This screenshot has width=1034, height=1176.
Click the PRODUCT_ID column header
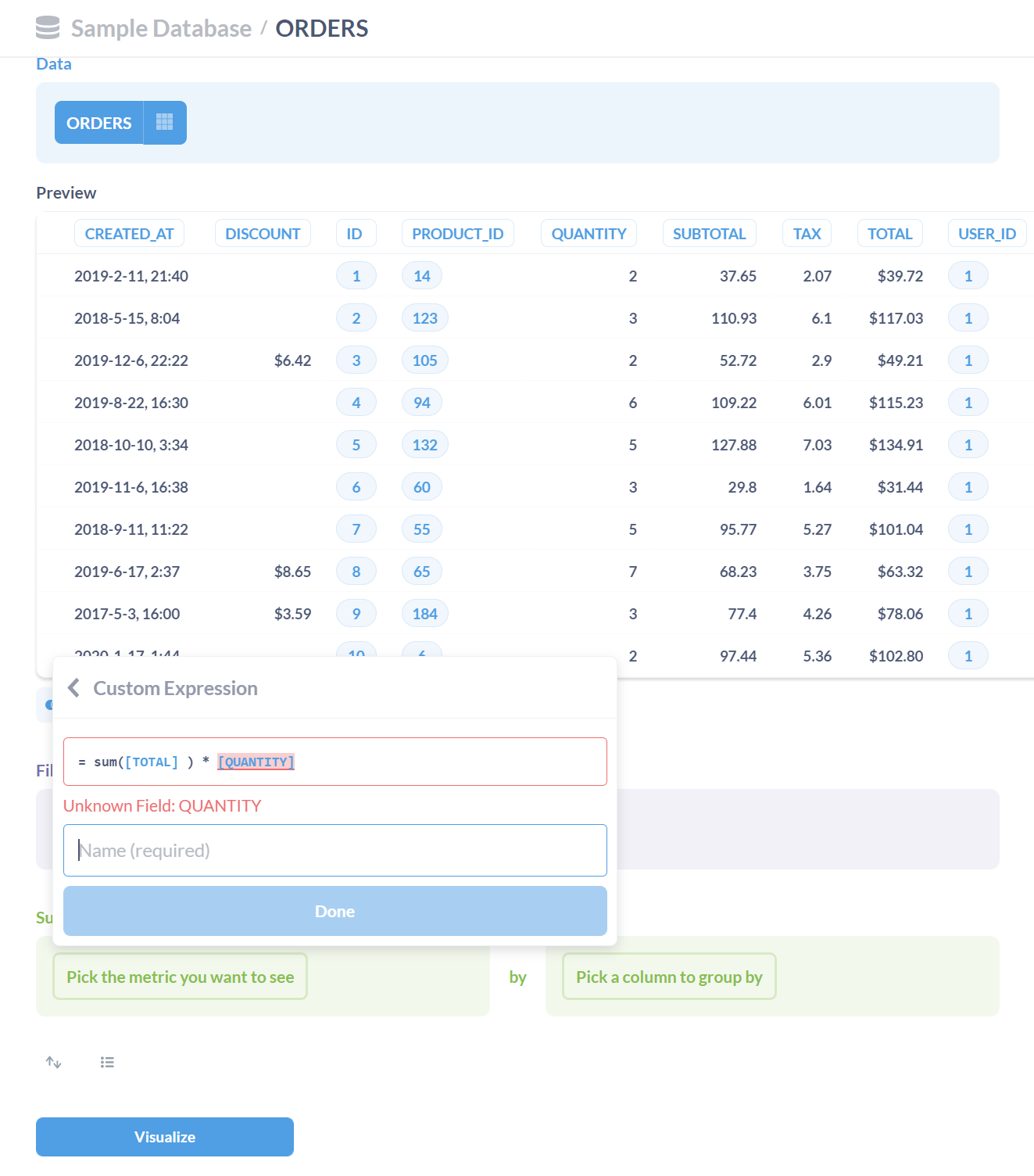click(458, 234)
